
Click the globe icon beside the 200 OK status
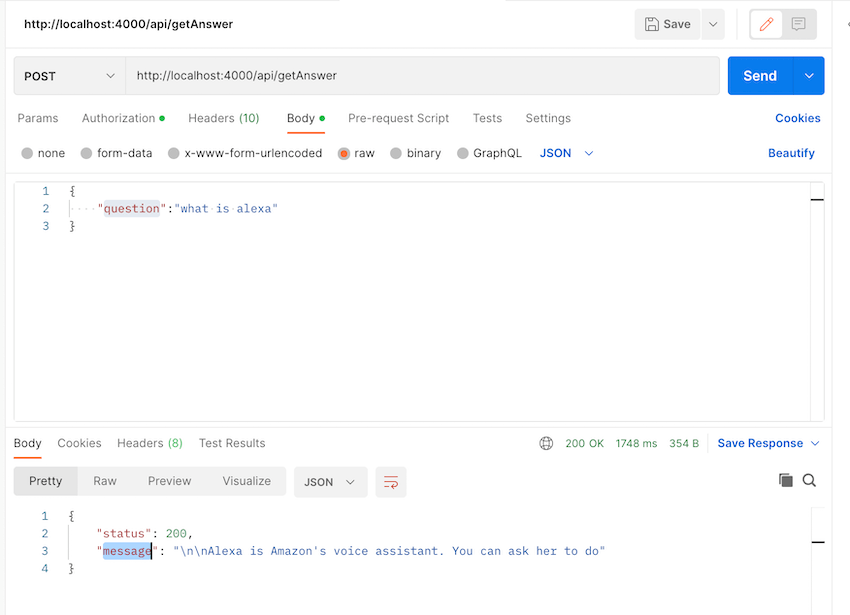(x=546, y=442)
